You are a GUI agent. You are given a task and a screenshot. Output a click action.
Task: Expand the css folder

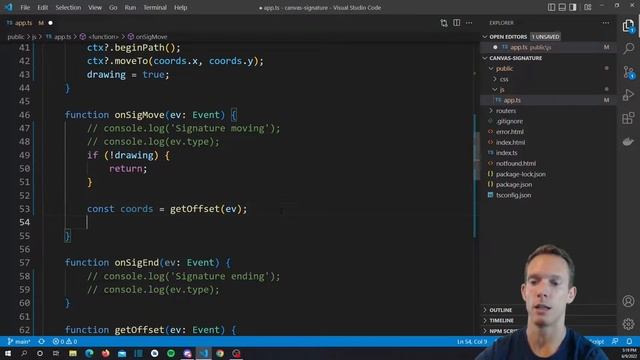click(x=504, y=79)
